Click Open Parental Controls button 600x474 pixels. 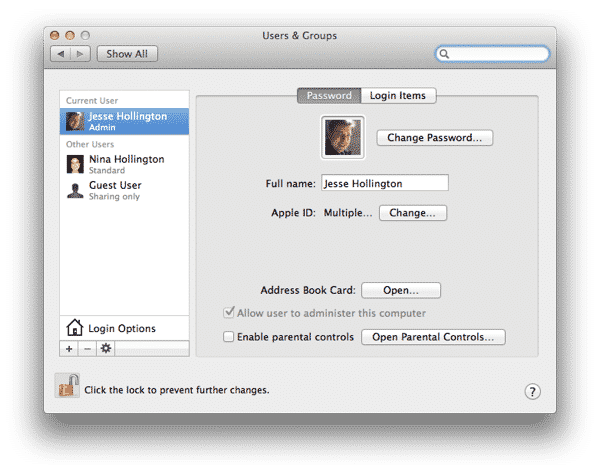coord(433,337)
